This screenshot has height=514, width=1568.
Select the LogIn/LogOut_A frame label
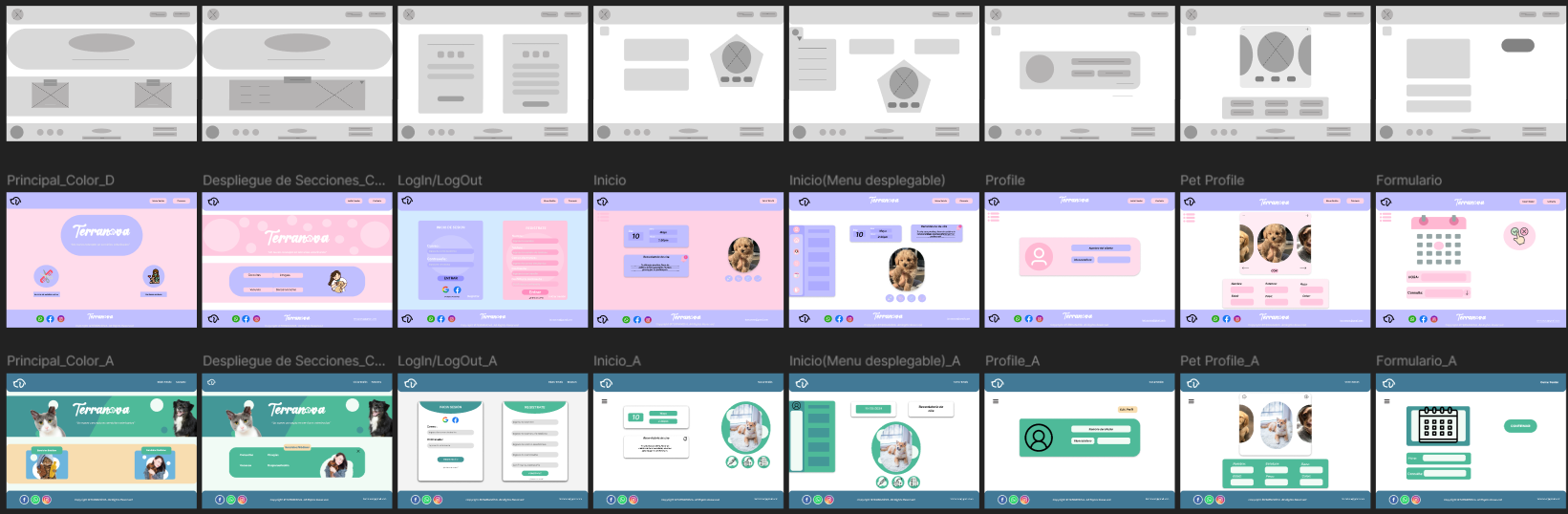(x=447, y=361)
